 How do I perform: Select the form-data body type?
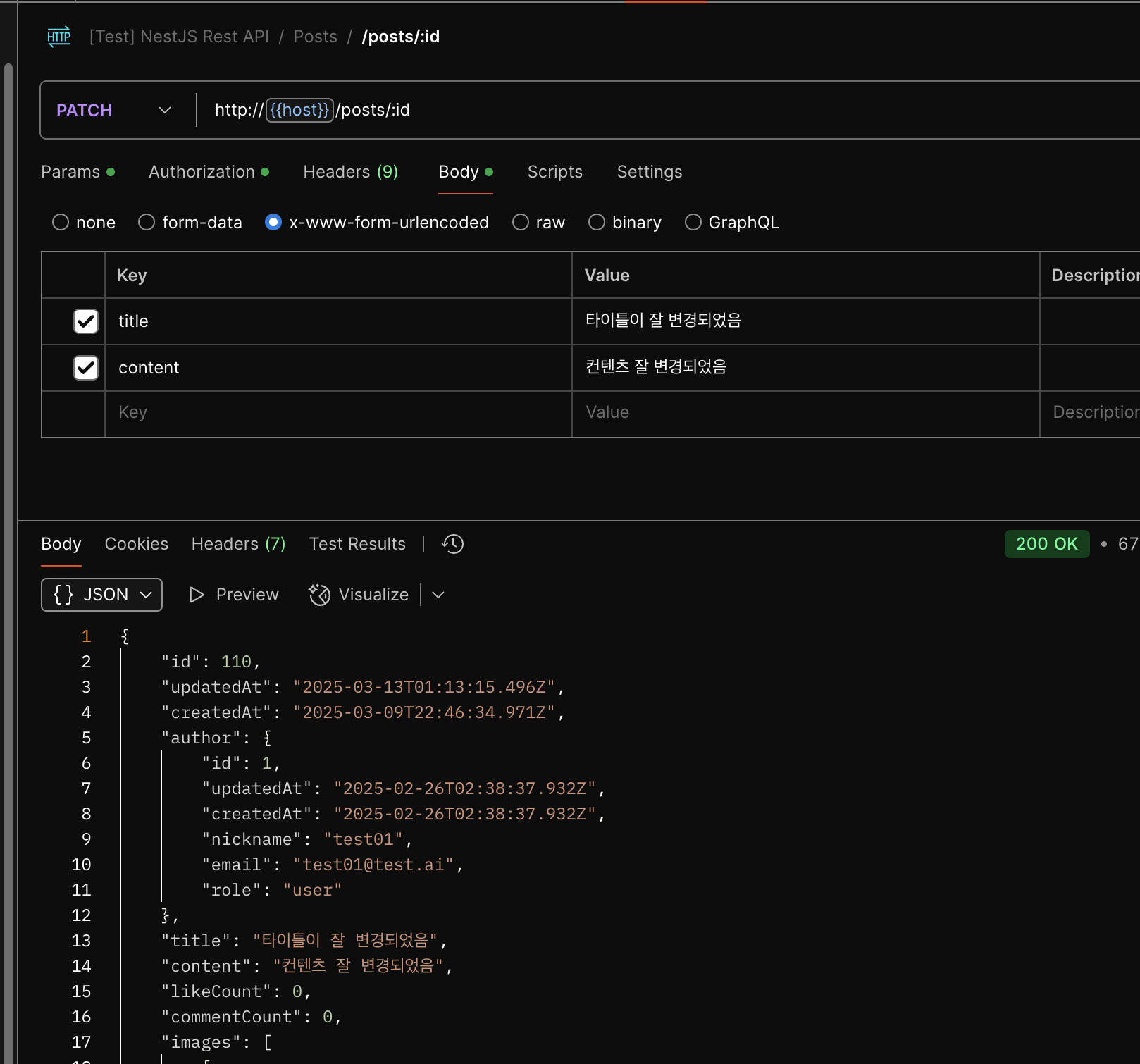coord(147,223)
